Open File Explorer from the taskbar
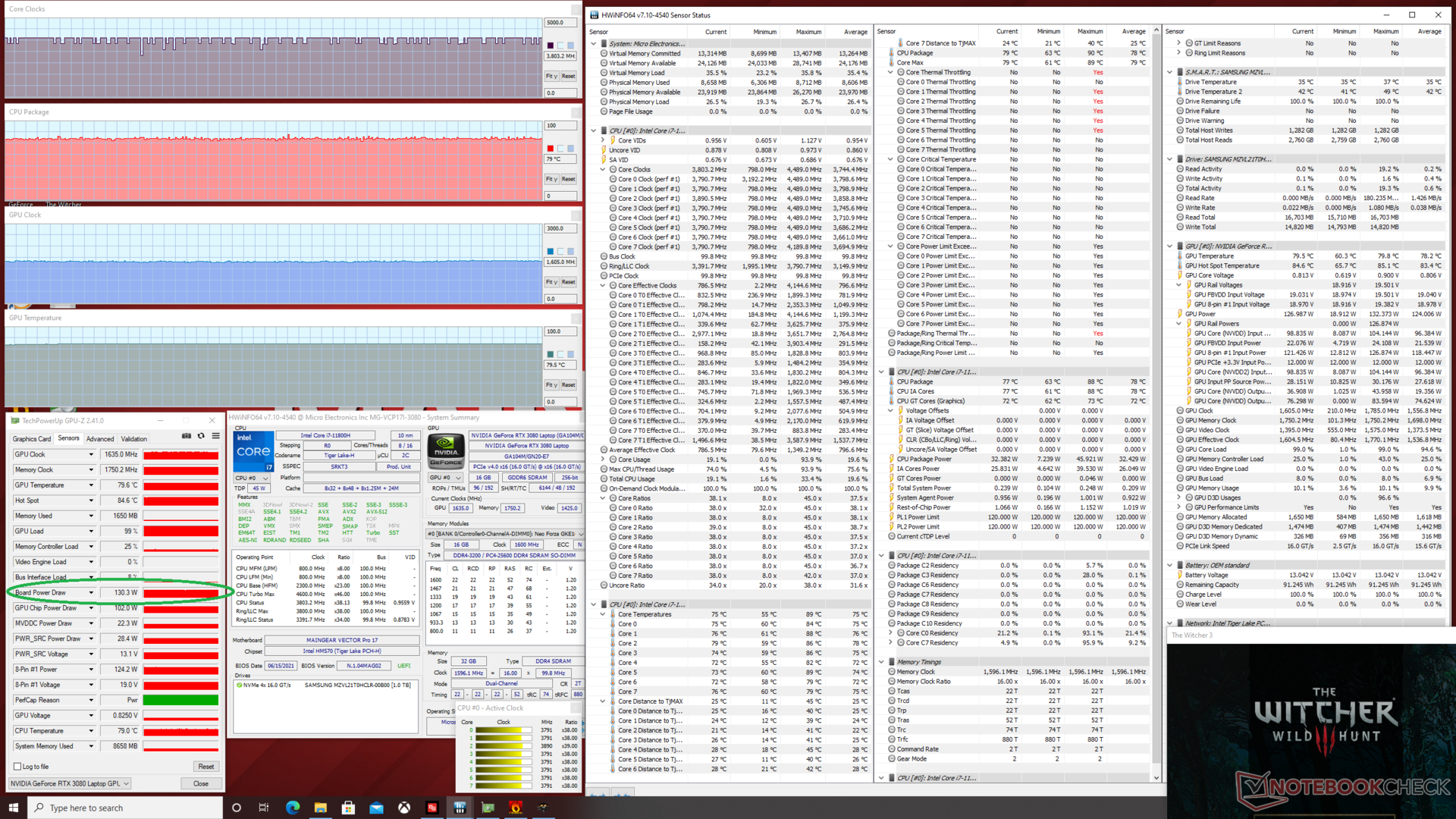This screenshot has width=1456, height=819. point(320,808)
